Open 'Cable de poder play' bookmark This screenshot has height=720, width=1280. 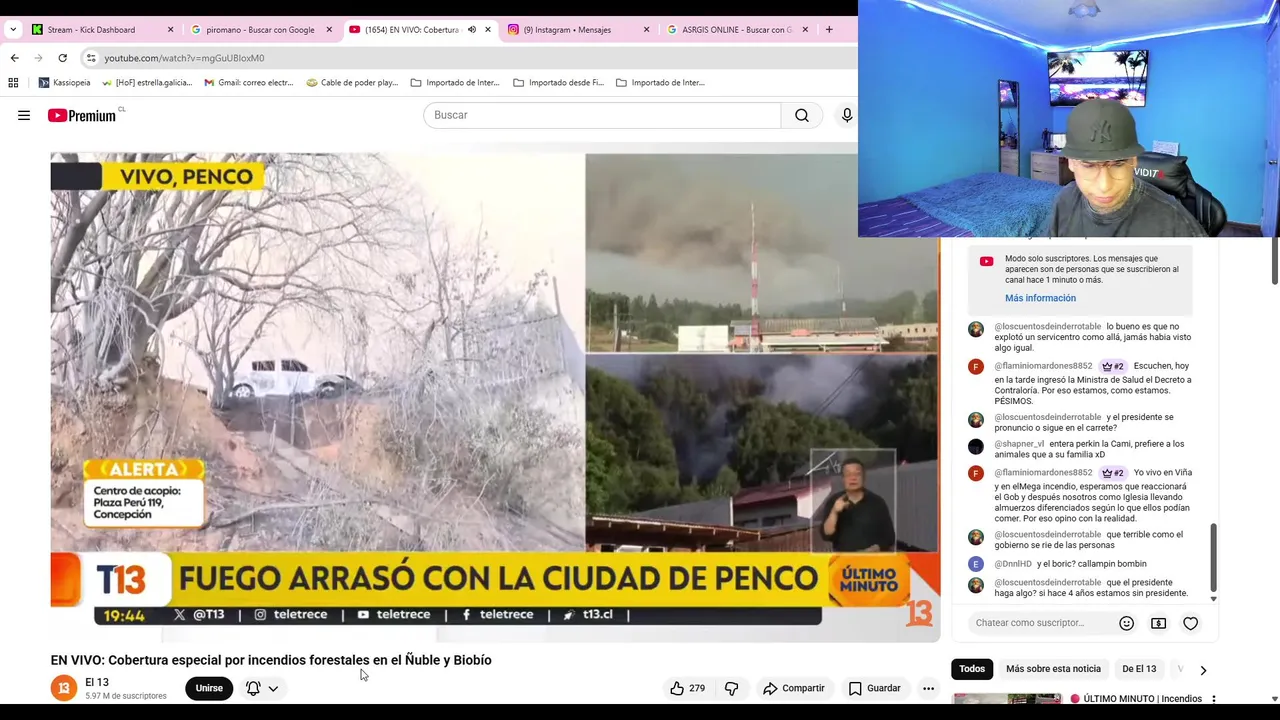pos(353,83)
